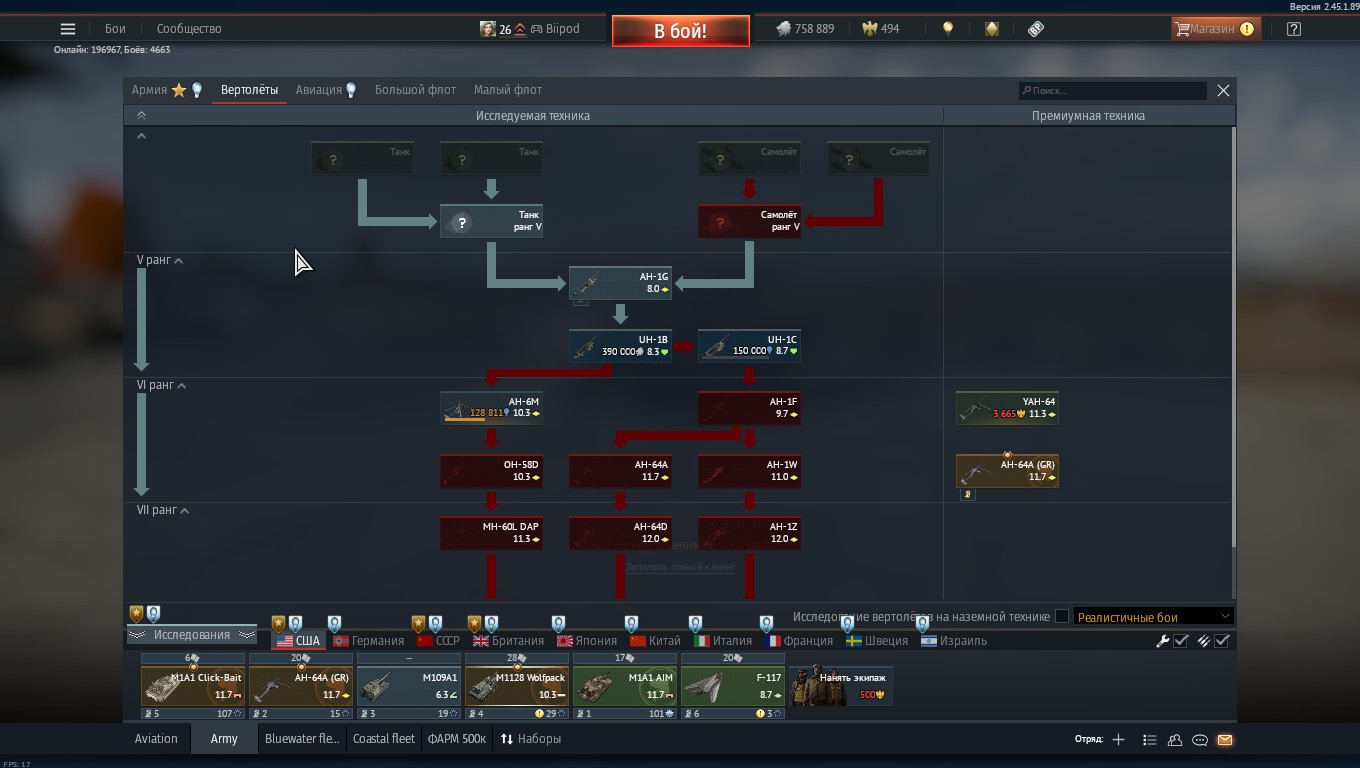Select the Германия nation tab
The image size is (1360, 768).
tap(368, 641)
